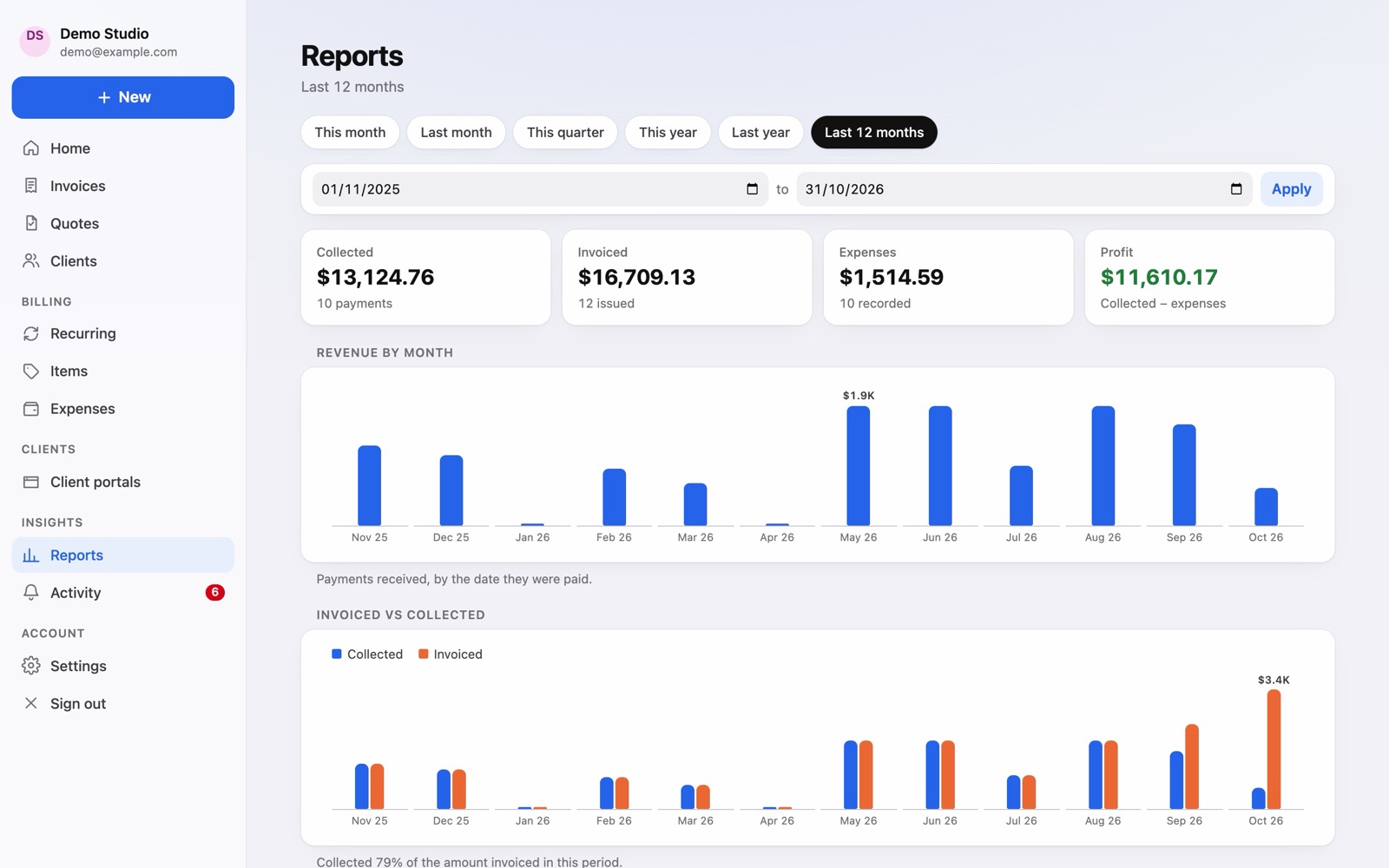
Task: Click the "10 payments" text
Action: (354, 303)
